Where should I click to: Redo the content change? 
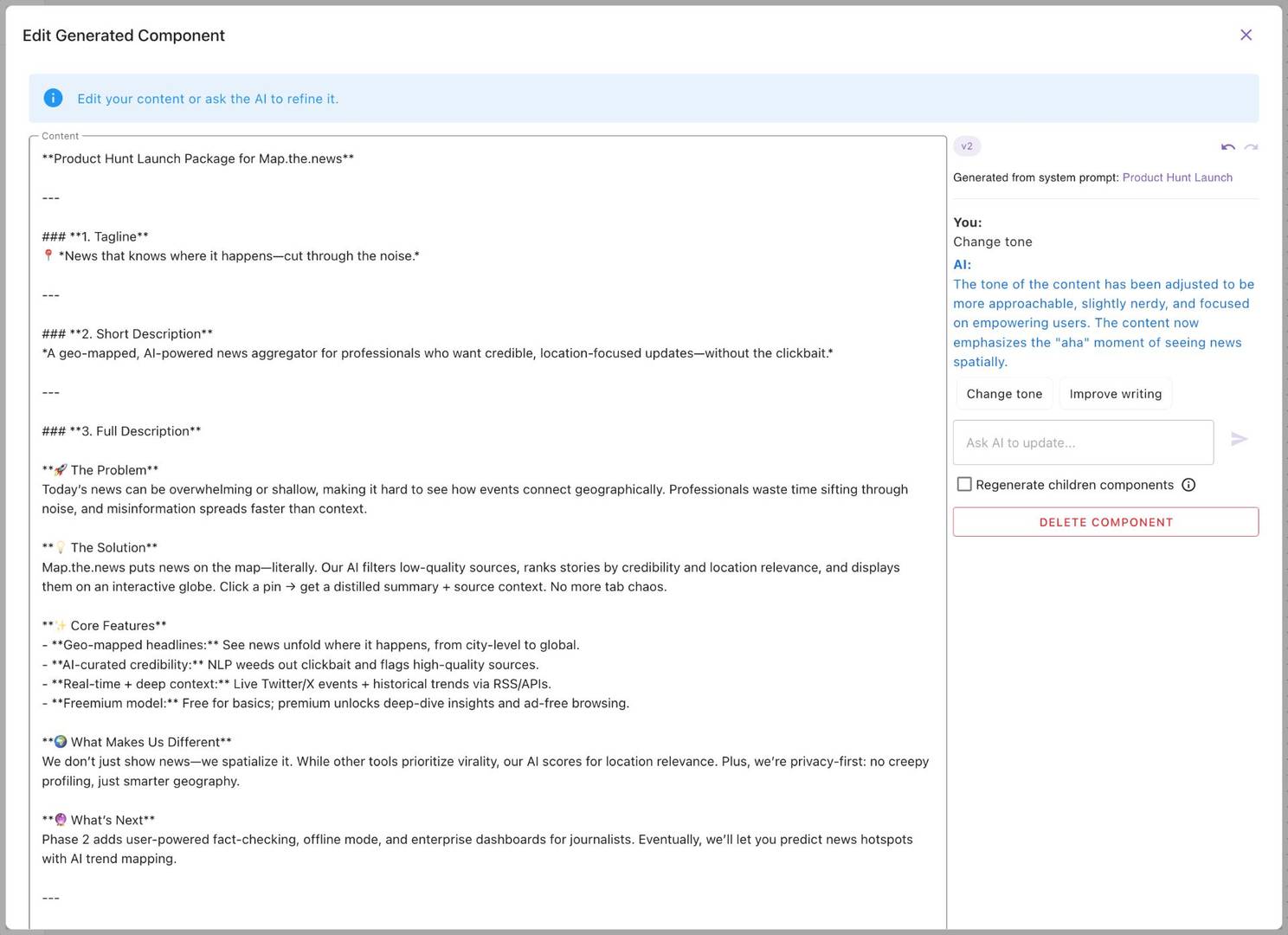1251,147
